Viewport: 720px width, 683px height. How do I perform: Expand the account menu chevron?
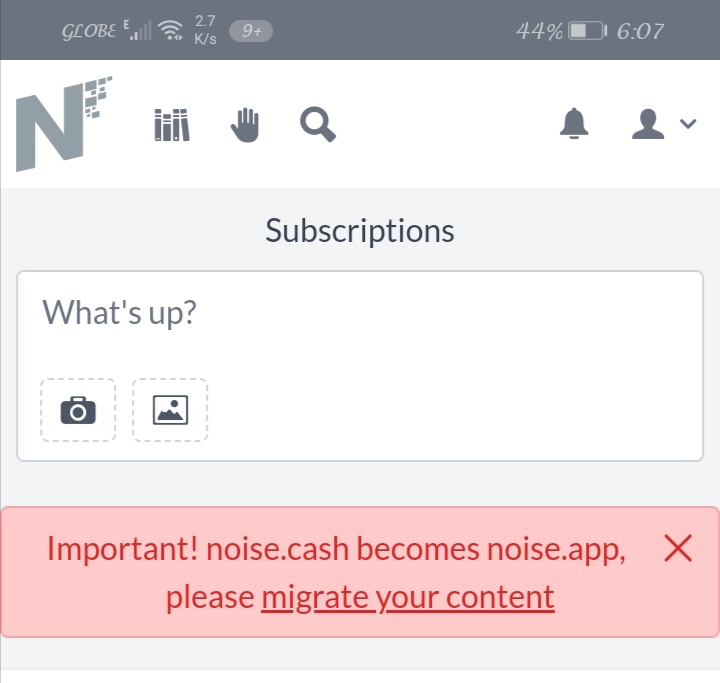pyautogui.click(x=688, y=124)
